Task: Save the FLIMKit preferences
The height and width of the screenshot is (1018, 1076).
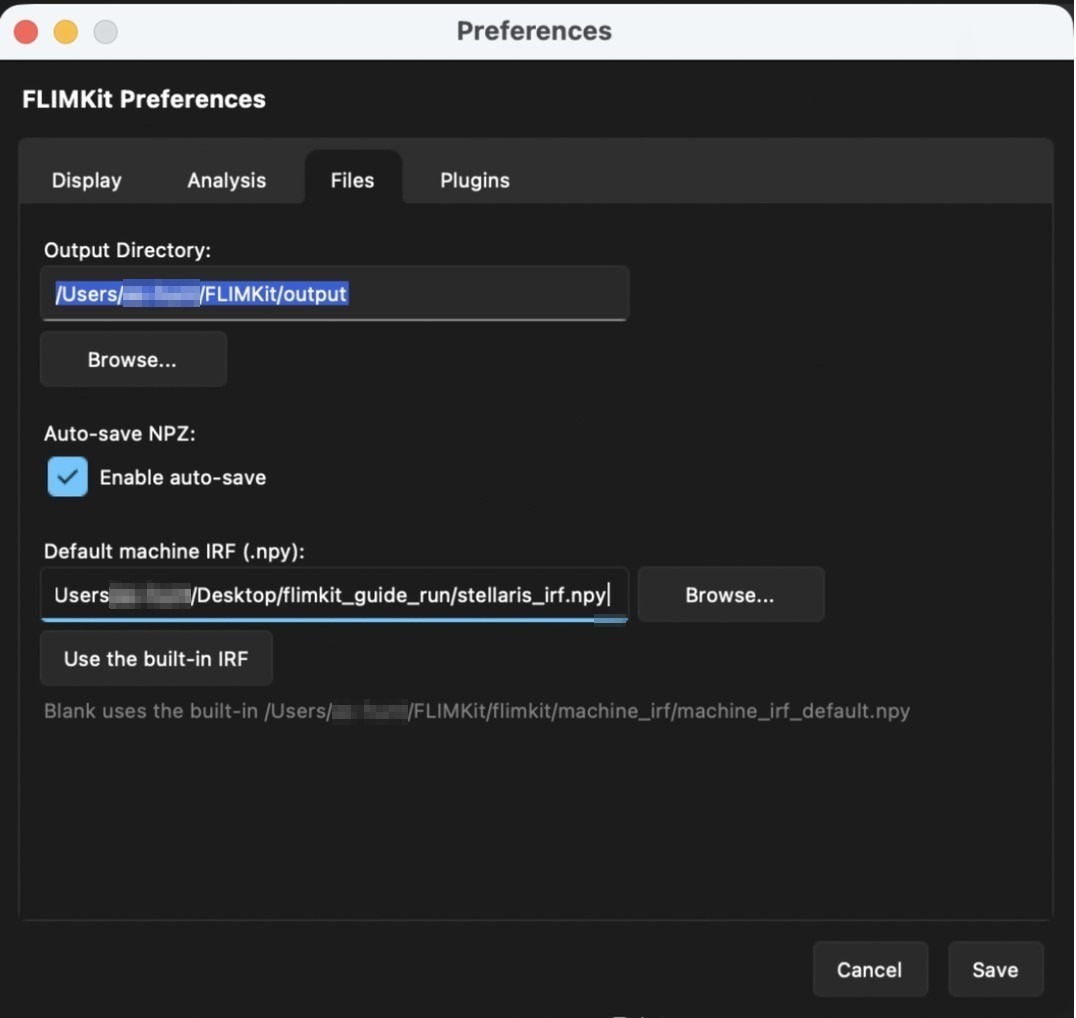Action: pos(996,969)
